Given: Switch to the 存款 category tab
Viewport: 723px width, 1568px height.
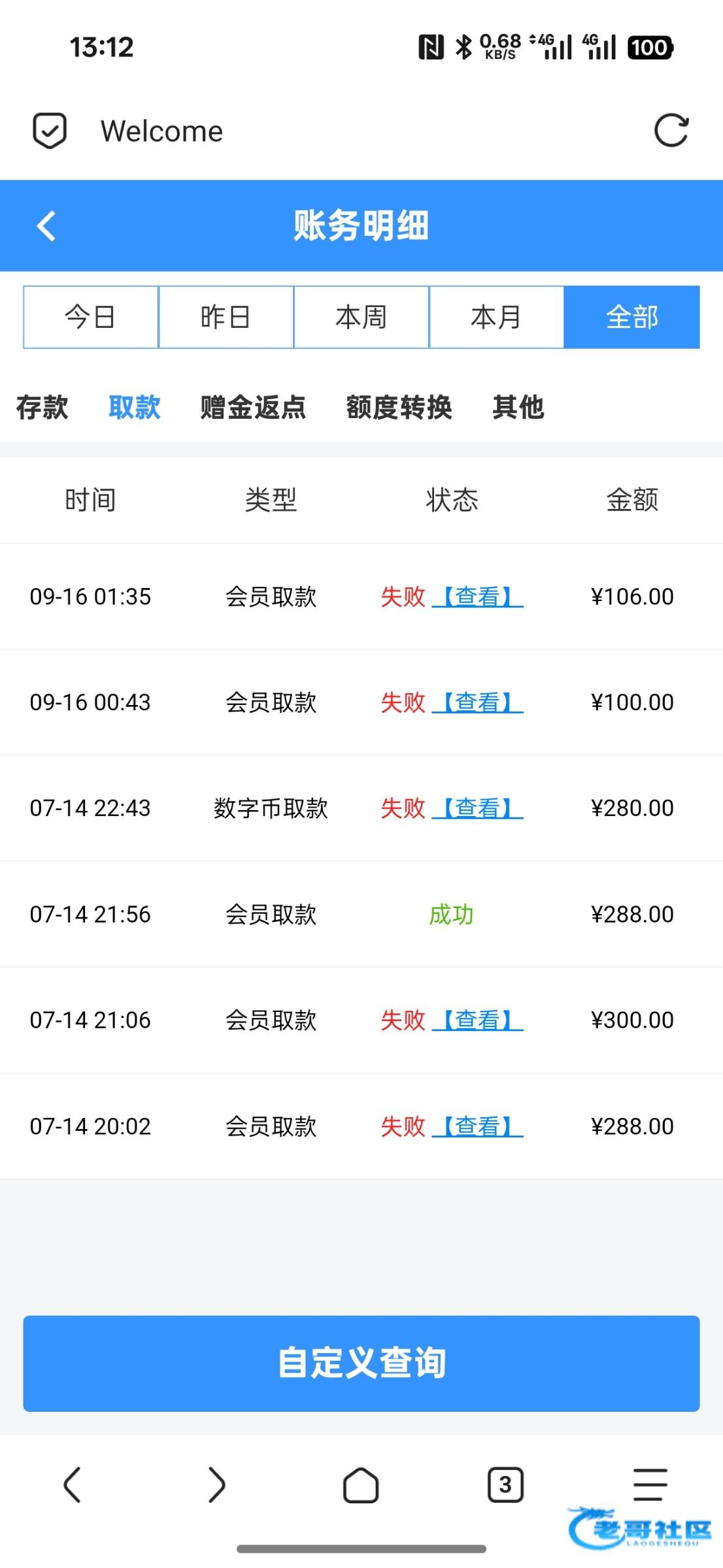Looking at the screenshot, I should pyautogui.click(x=42, y=407).
